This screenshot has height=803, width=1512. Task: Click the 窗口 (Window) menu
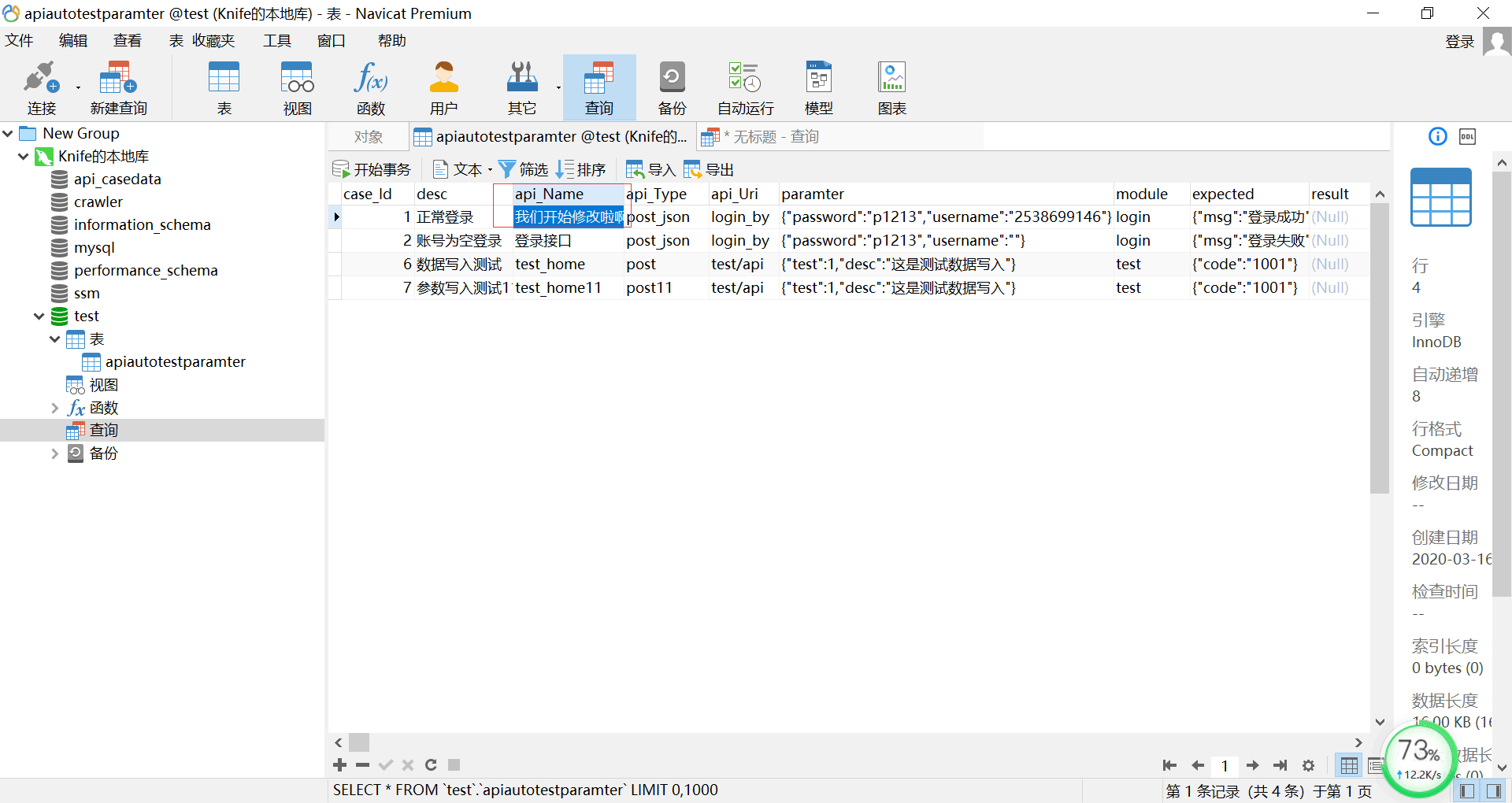click(x=332, y=40)
